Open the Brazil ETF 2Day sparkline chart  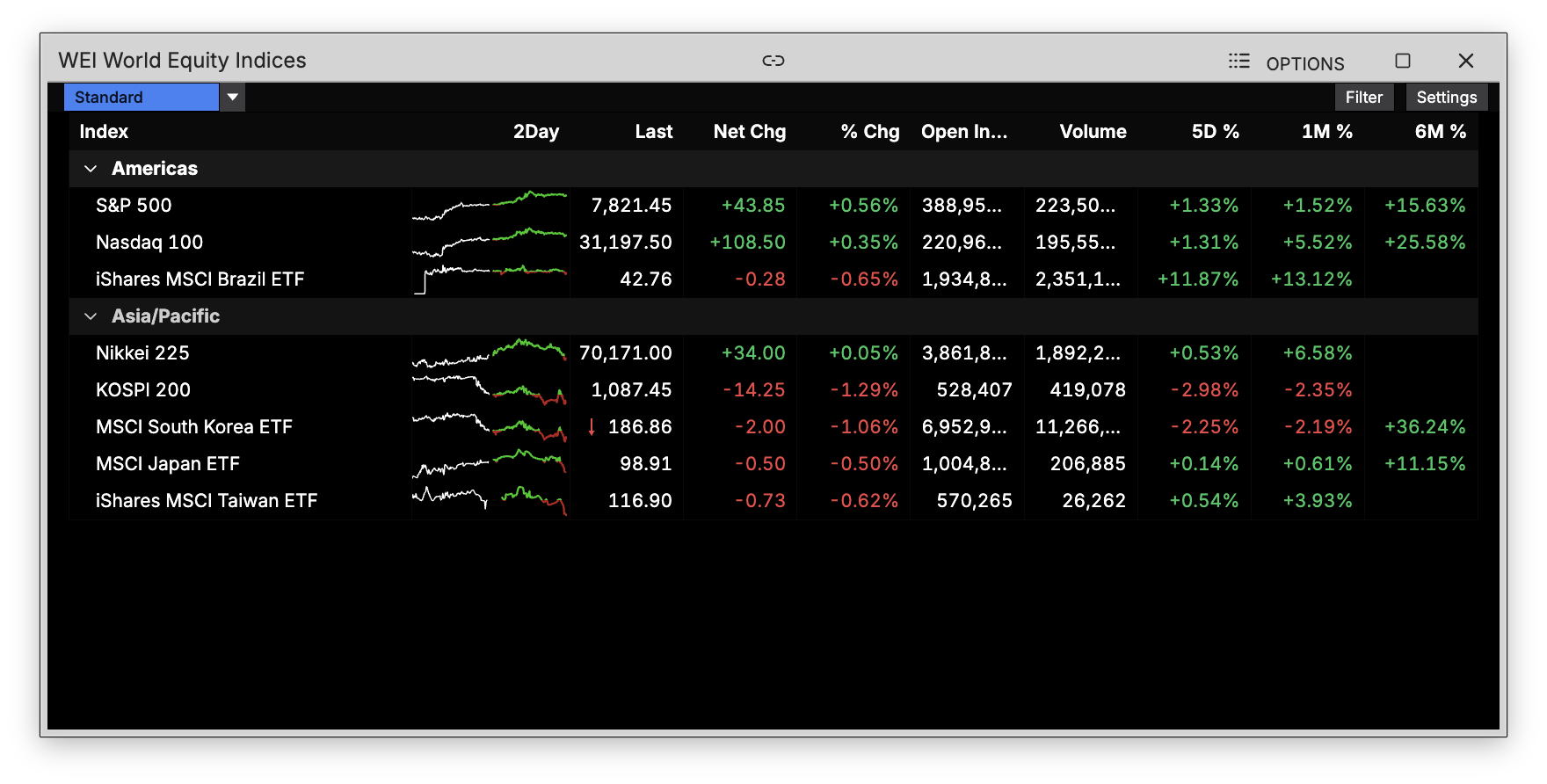pos(490,279)
